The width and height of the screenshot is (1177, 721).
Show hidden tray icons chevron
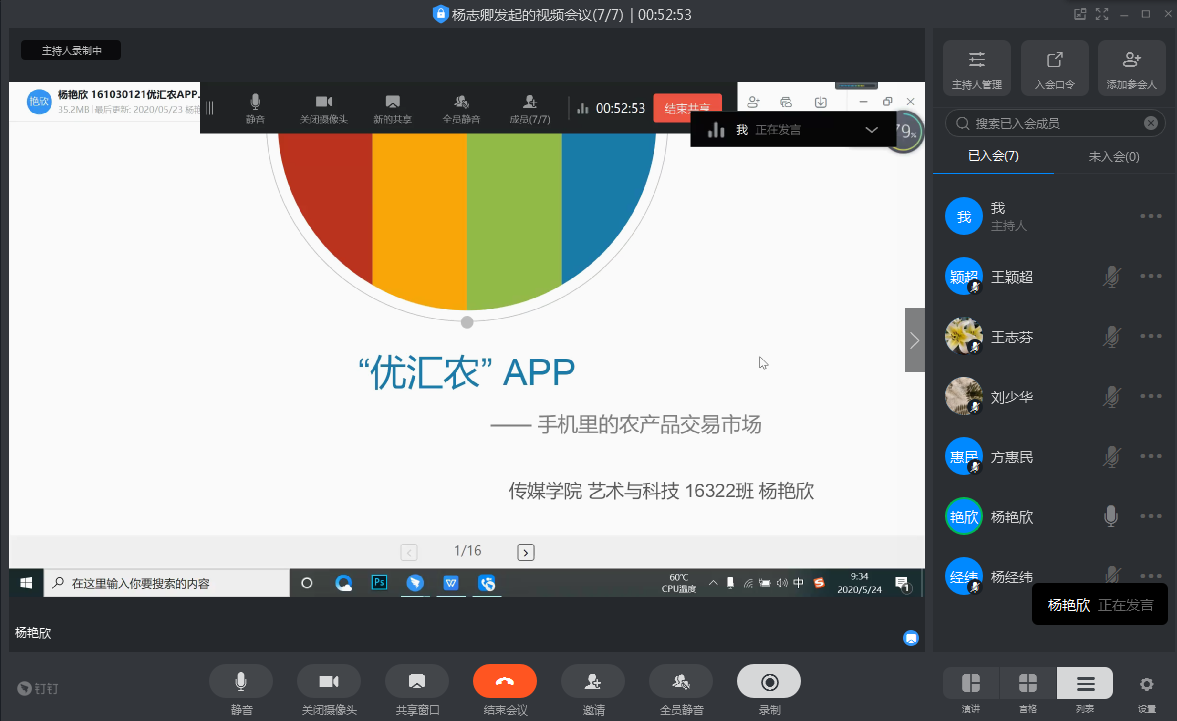tap(713, 583)
